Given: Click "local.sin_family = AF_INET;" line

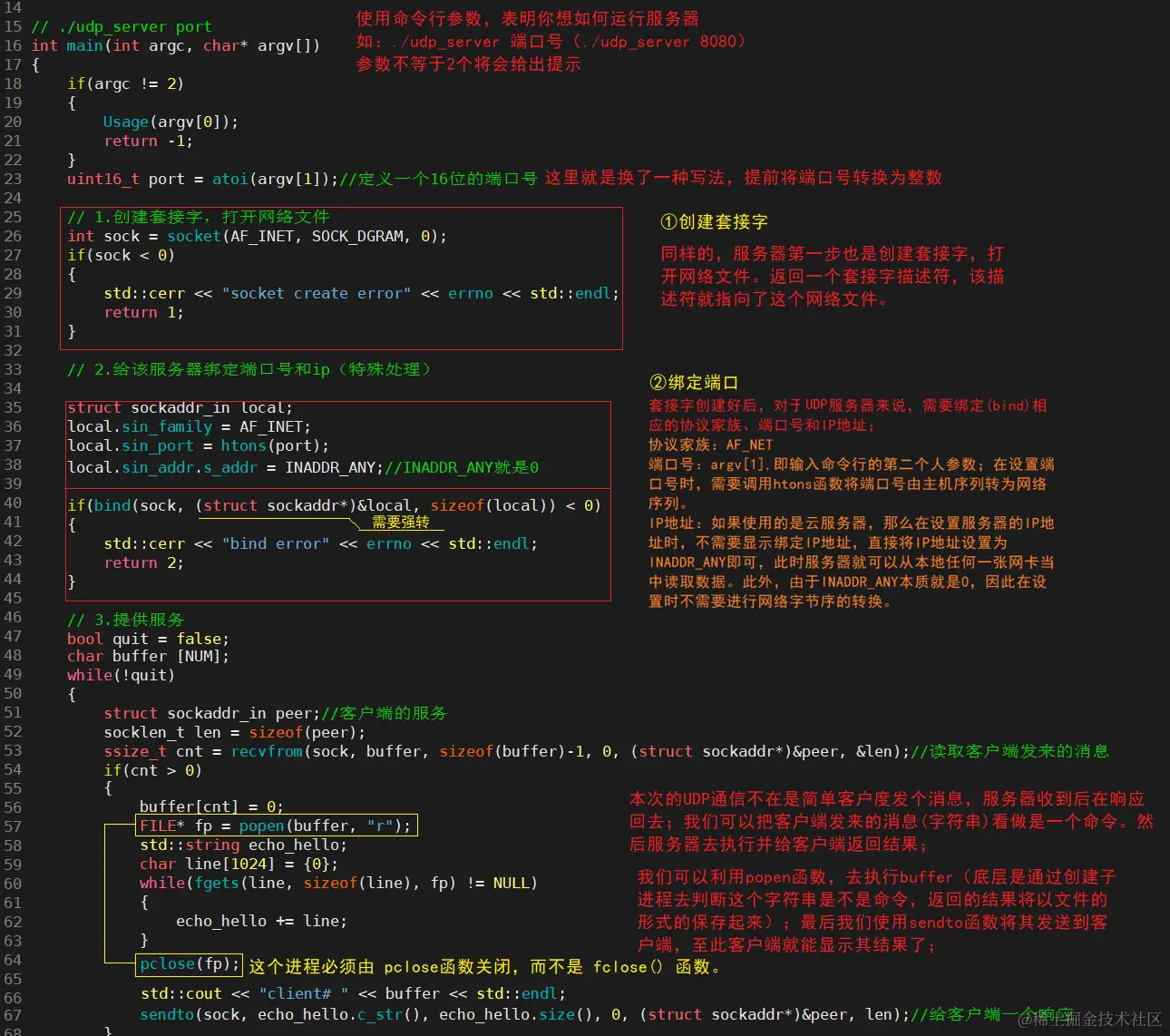Looking at the screenshot, I should 189,426.
